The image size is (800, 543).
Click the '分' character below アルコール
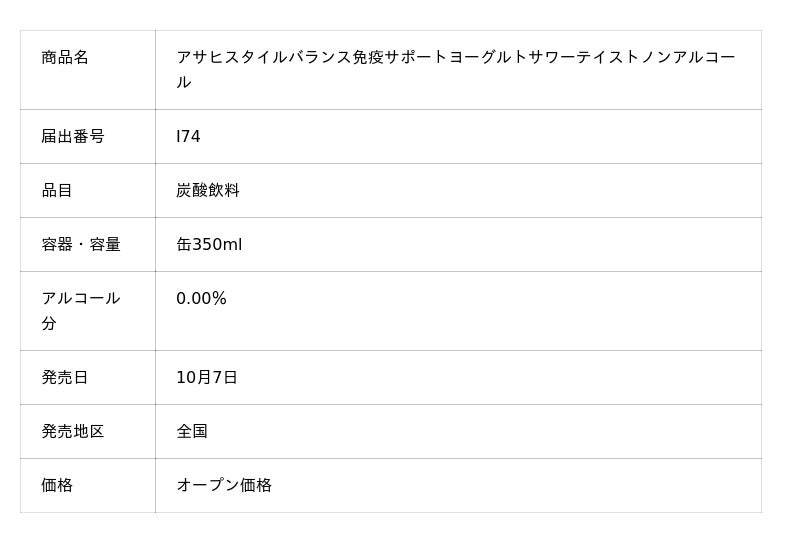(x=49, y=324)
